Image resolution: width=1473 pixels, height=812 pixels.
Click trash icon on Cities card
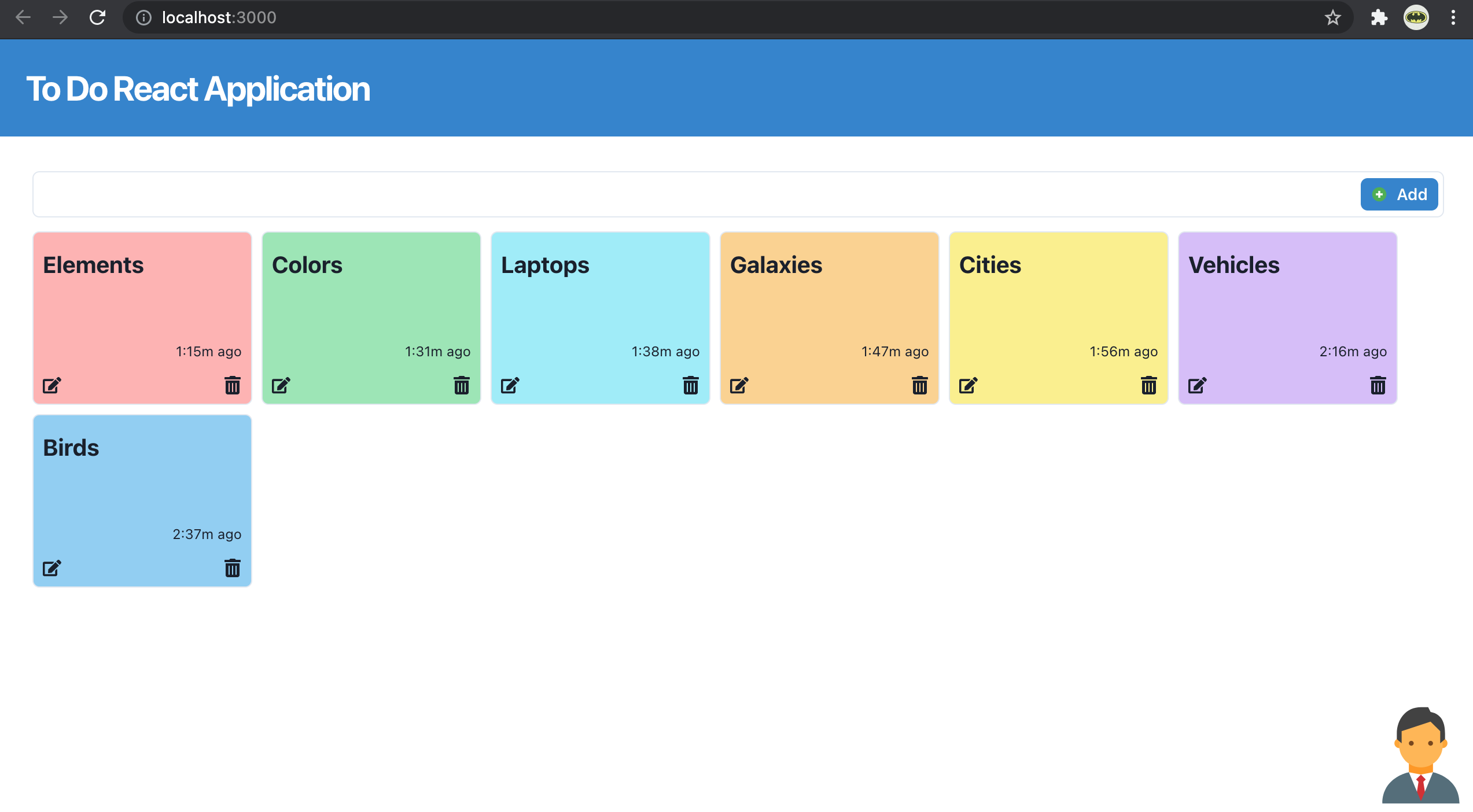click(1148, 385)
